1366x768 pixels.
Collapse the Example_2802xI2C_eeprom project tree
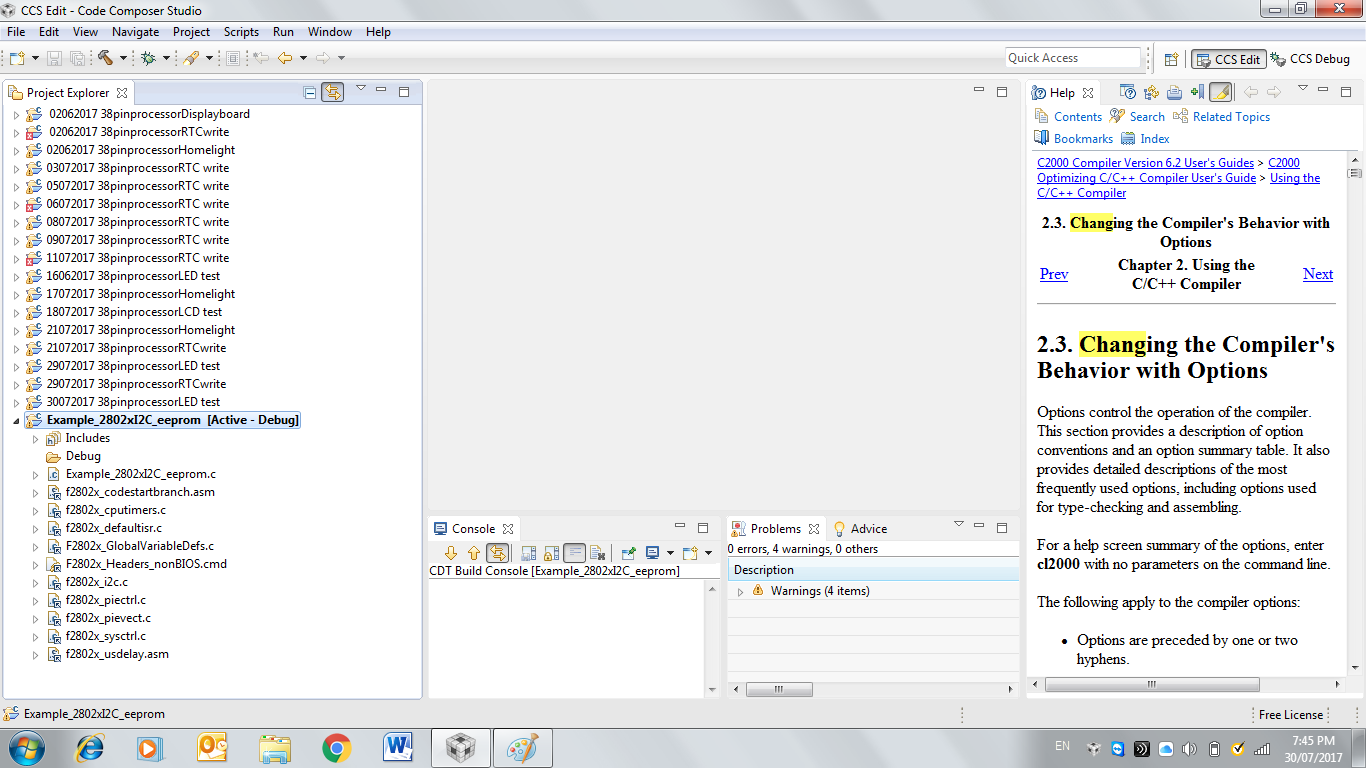(x=16, y=420)
